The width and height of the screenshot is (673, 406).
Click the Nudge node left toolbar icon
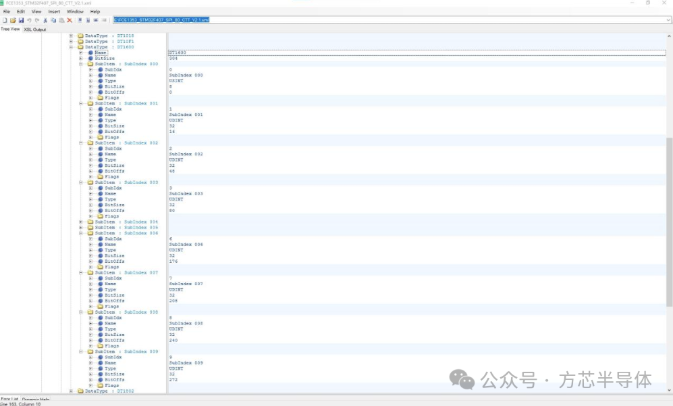coord(96,20)
